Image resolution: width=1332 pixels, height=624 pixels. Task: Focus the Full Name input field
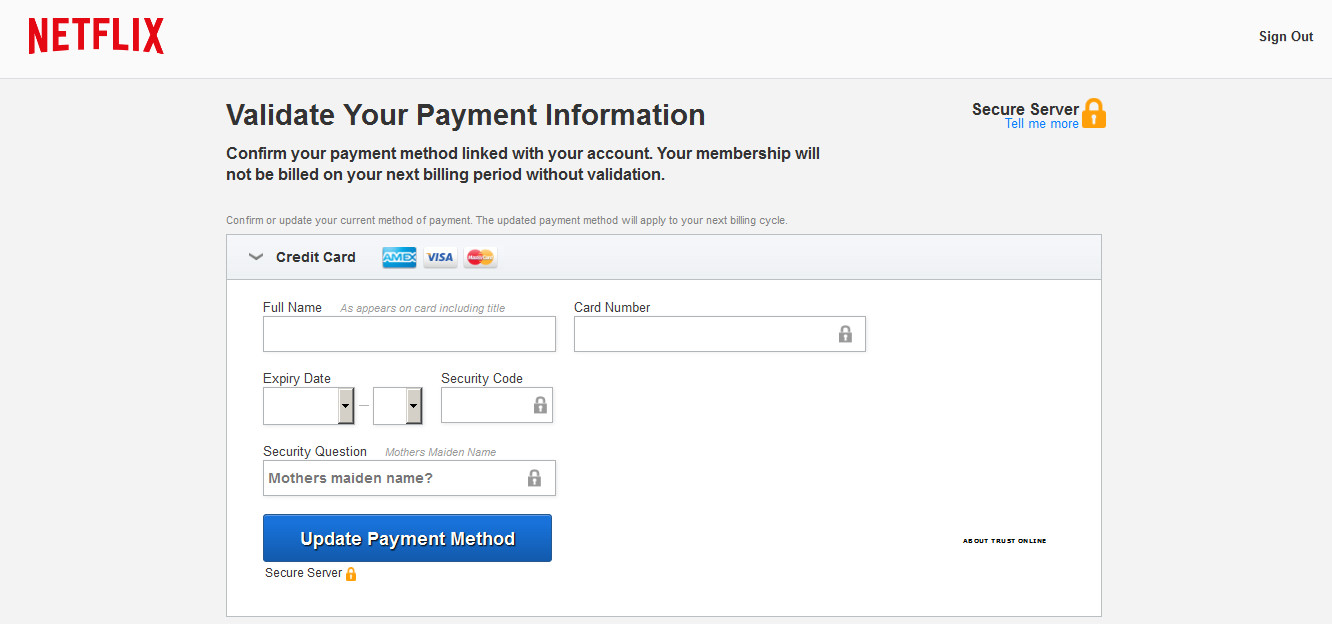point(408,334)
